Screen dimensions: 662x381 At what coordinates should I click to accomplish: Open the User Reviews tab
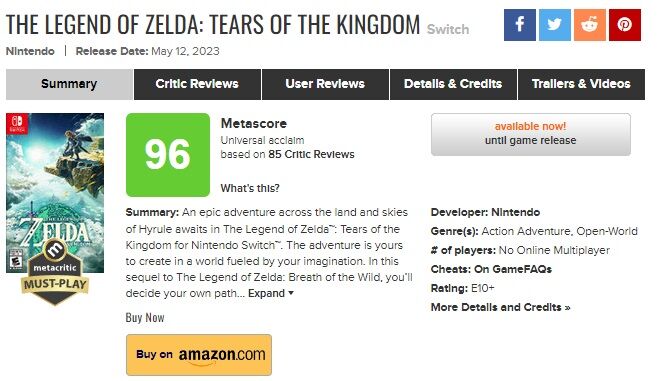(325, 84)
